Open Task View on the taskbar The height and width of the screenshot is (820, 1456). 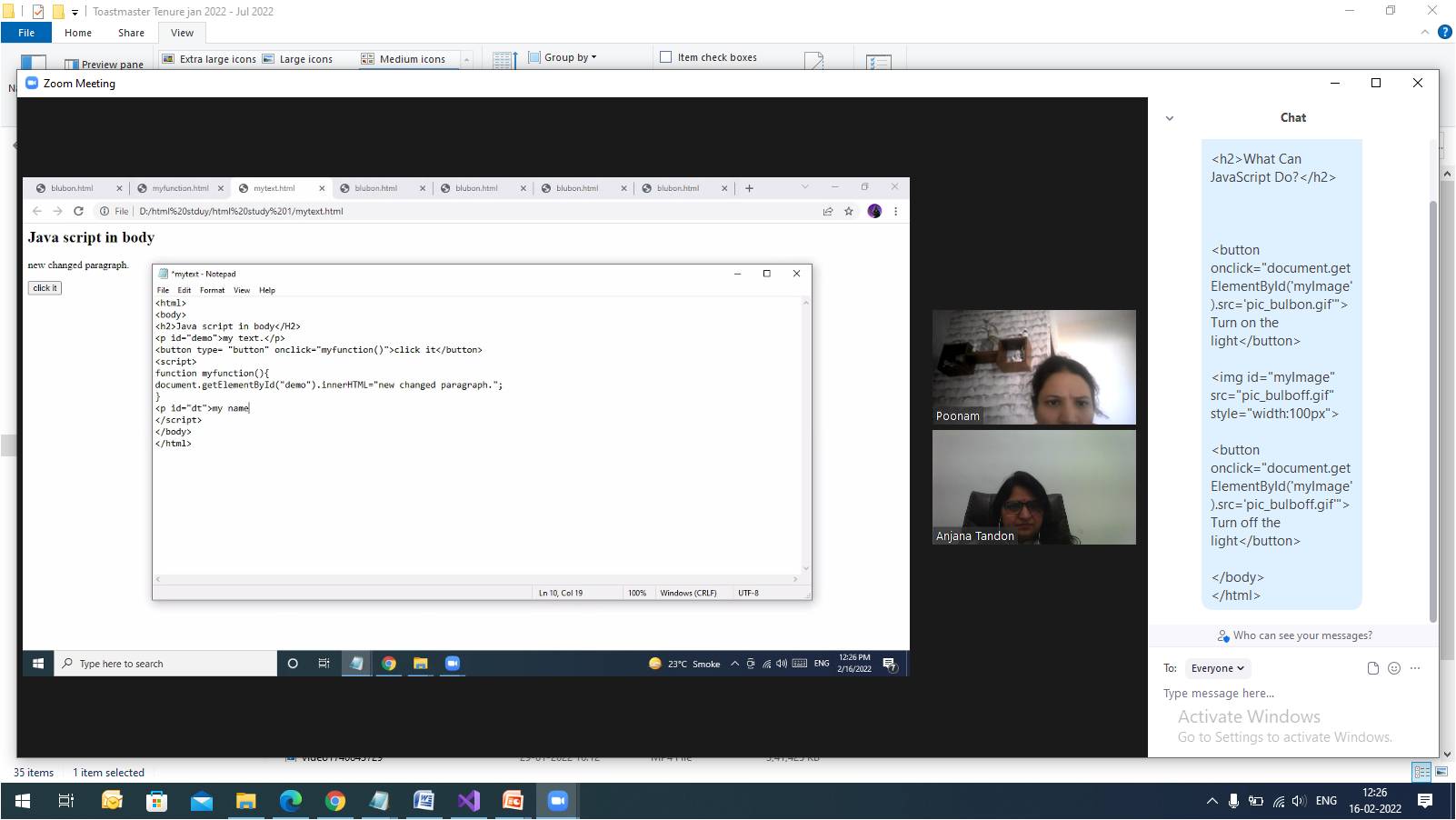pyautogui.click(x=66, y=801)
